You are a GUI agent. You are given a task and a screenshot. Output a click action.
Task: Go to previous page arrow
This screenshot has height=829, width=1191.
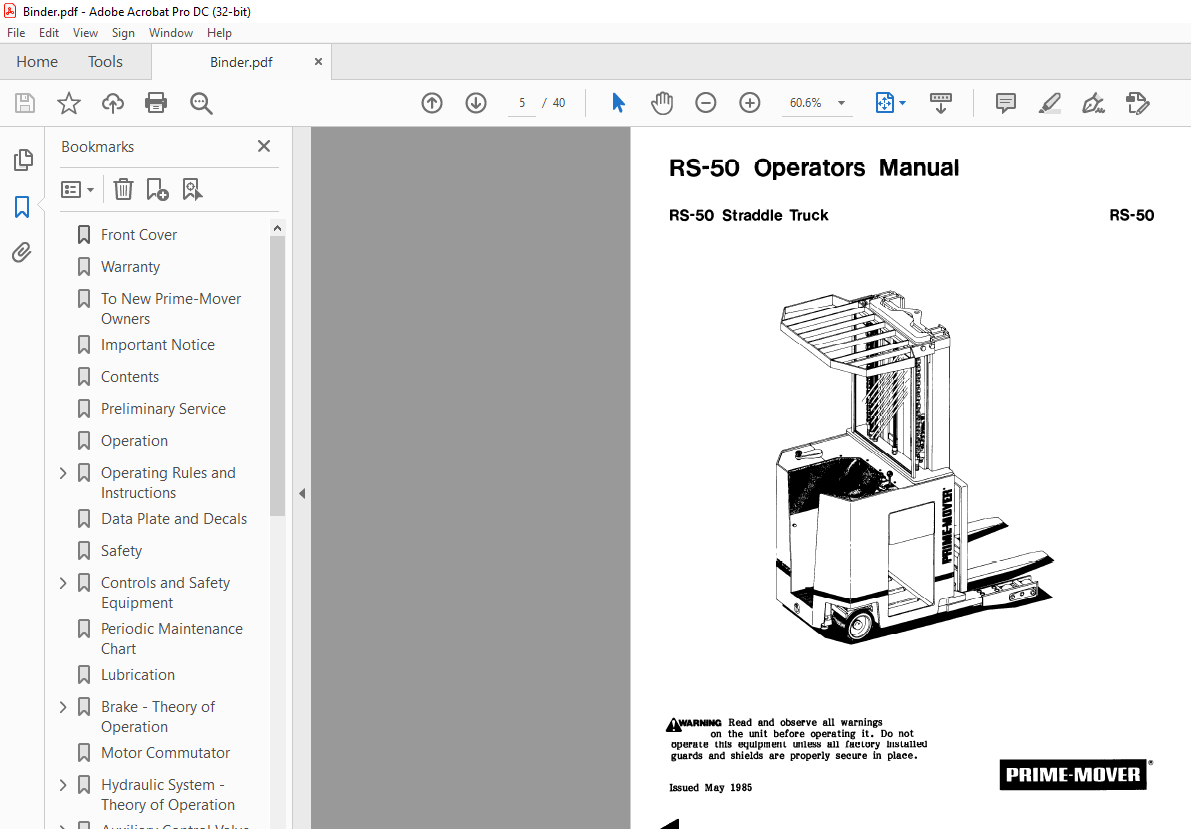click(x=432, y=103)
